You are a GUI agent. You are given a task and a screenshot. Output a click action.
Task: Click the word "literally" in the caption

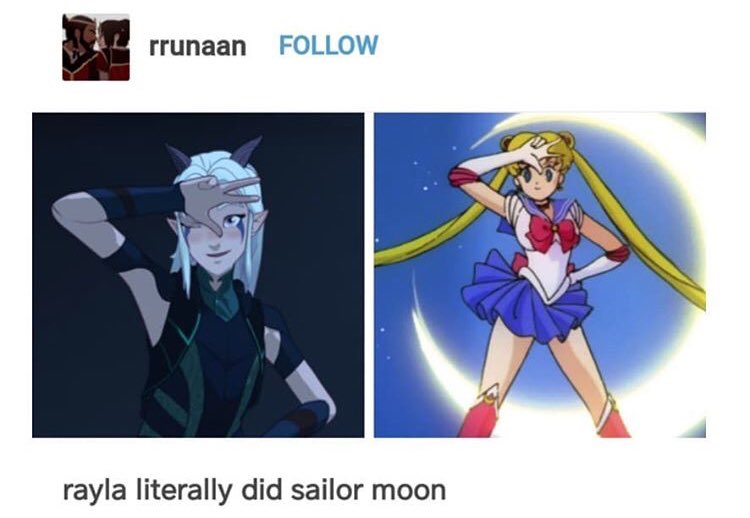pos(184,491)
